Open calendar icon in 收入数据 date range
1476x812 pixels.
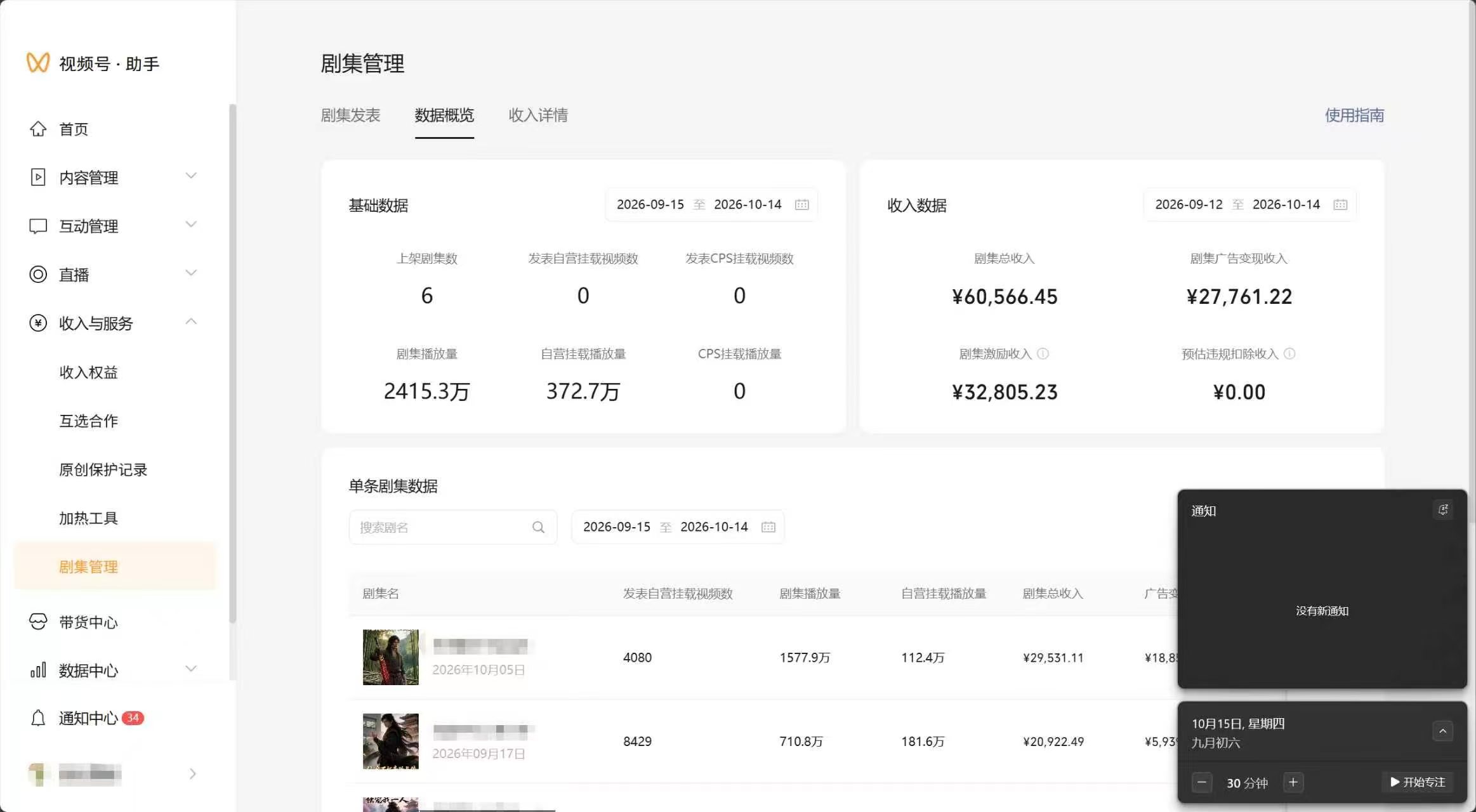click(1340, 204)
